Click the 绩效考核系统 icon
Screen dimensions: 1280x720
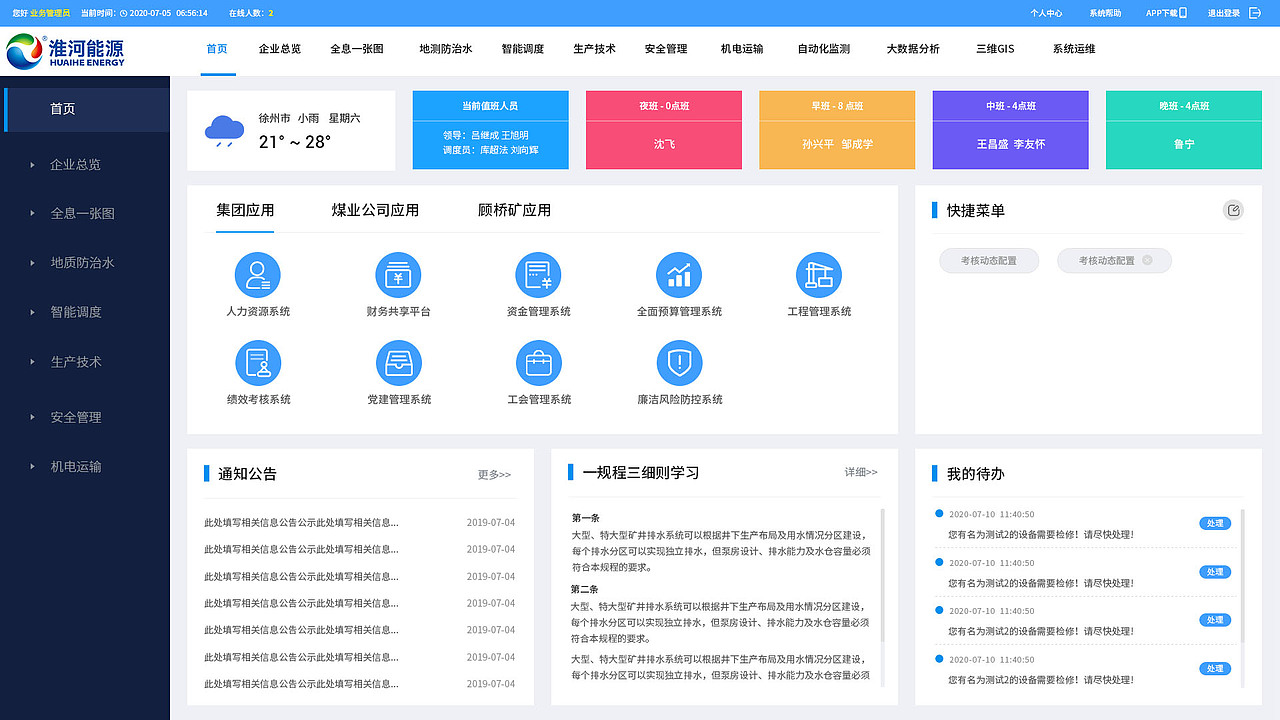(x=258, y=362)
